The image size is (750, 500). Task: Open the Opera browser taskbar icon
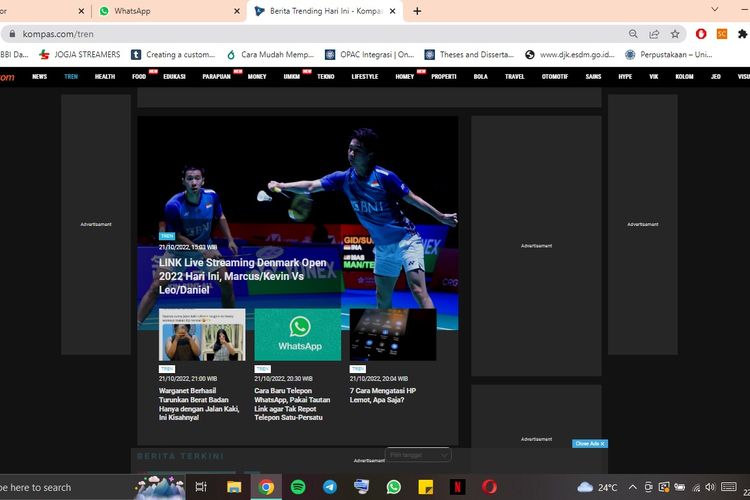(x=489, y=487)
